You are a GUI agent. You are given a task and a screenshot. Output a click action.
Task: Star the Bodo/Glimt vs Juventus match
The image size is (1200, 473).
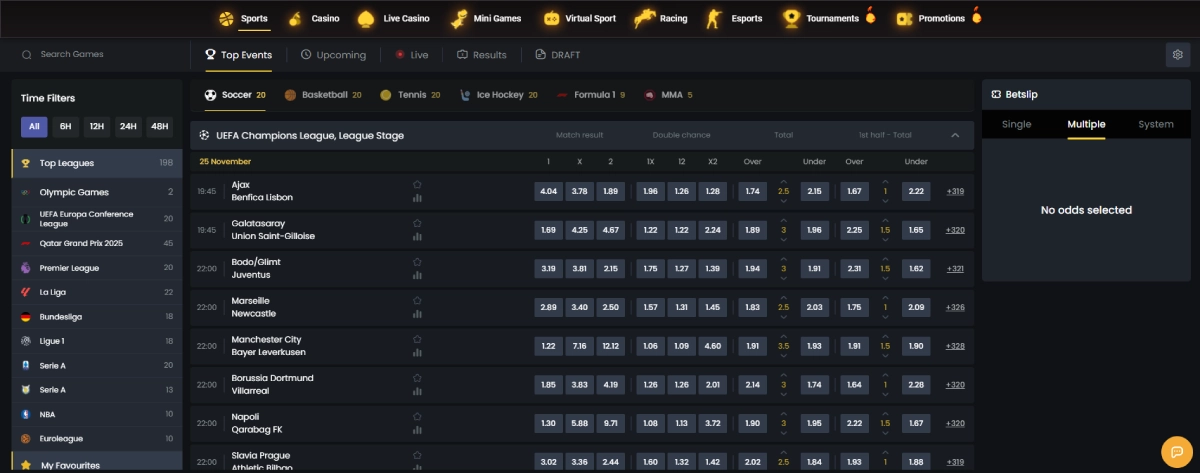click(x=417, y=261)
